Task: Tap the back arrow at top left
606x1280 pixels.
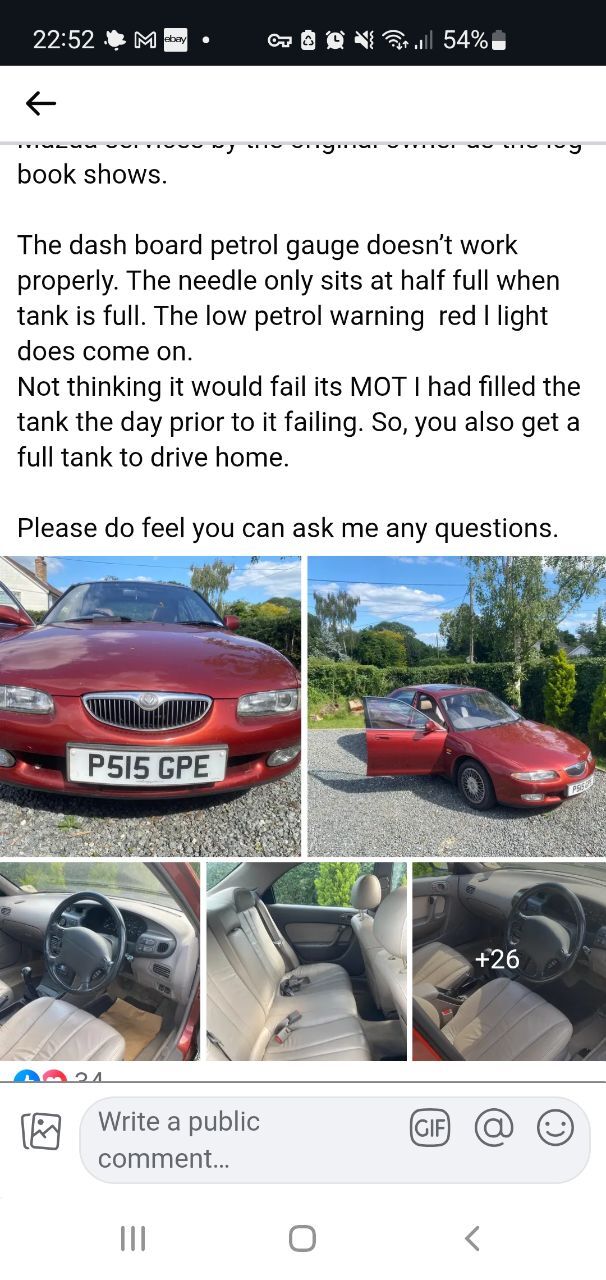Action: [x=41, y=103]
